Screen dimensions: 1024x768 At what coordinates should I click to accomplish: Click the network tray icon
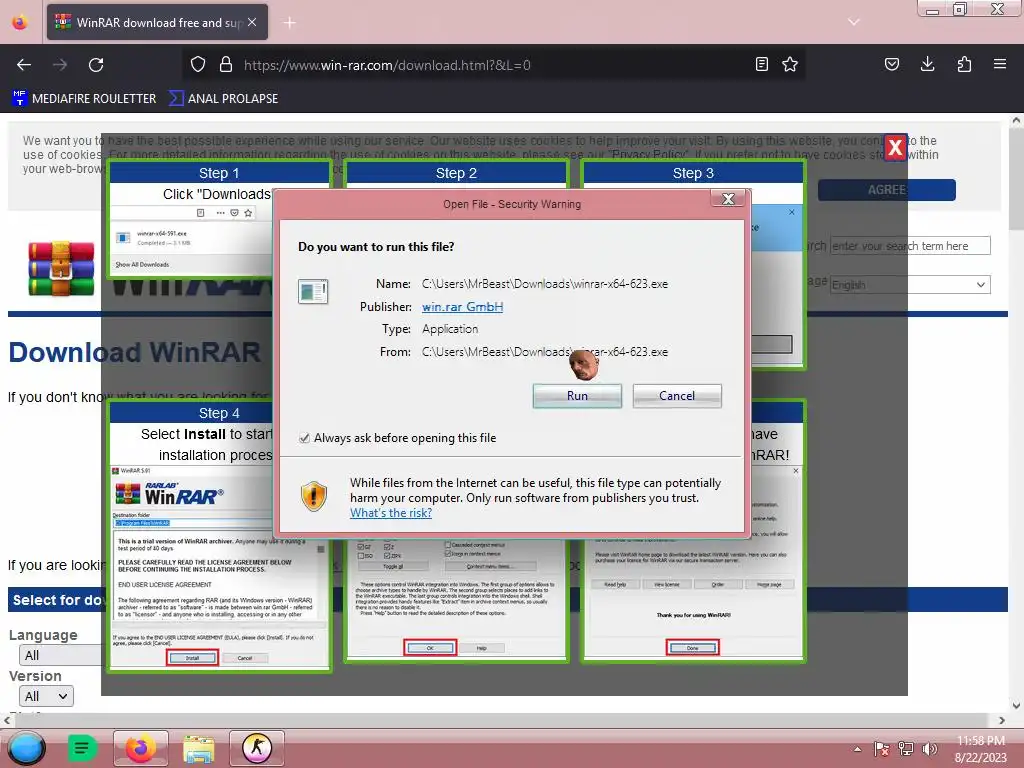tap(906, 749)
